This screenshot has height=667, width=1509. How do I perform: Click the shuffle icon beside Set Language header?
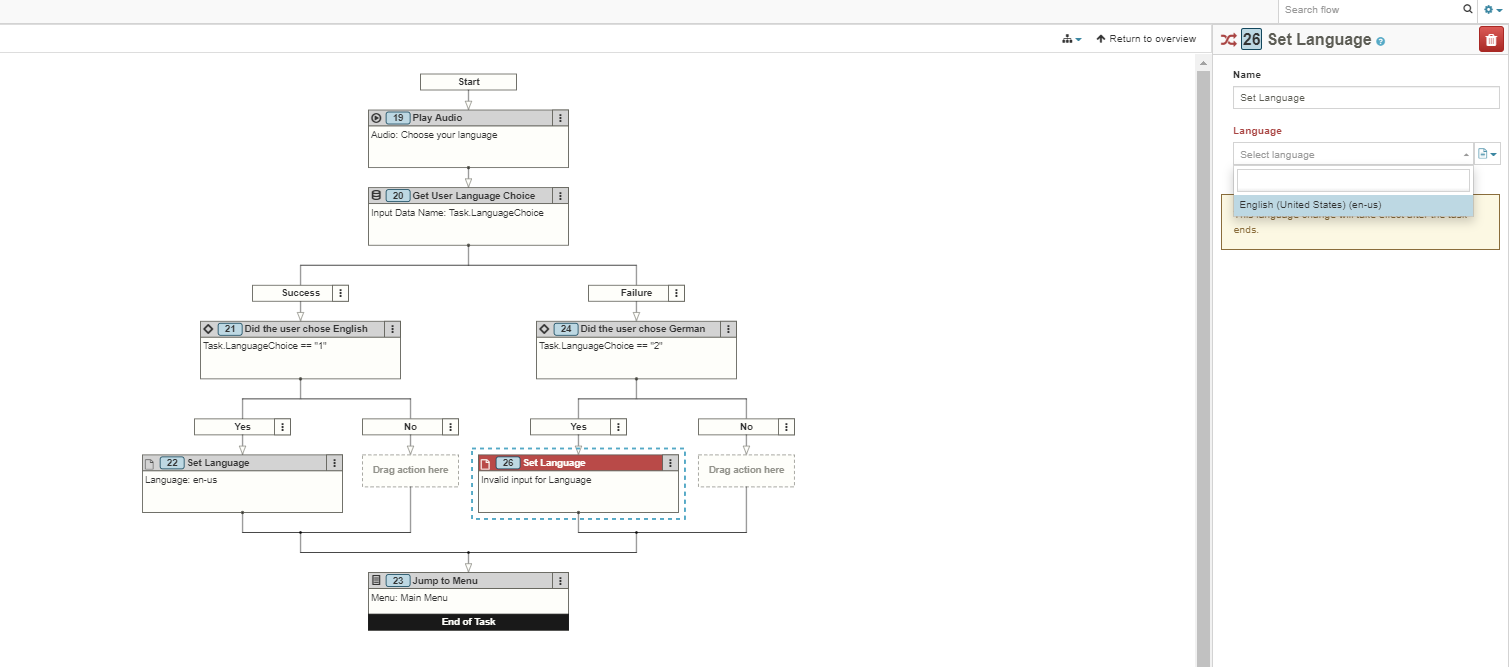tap(1228, 39)
